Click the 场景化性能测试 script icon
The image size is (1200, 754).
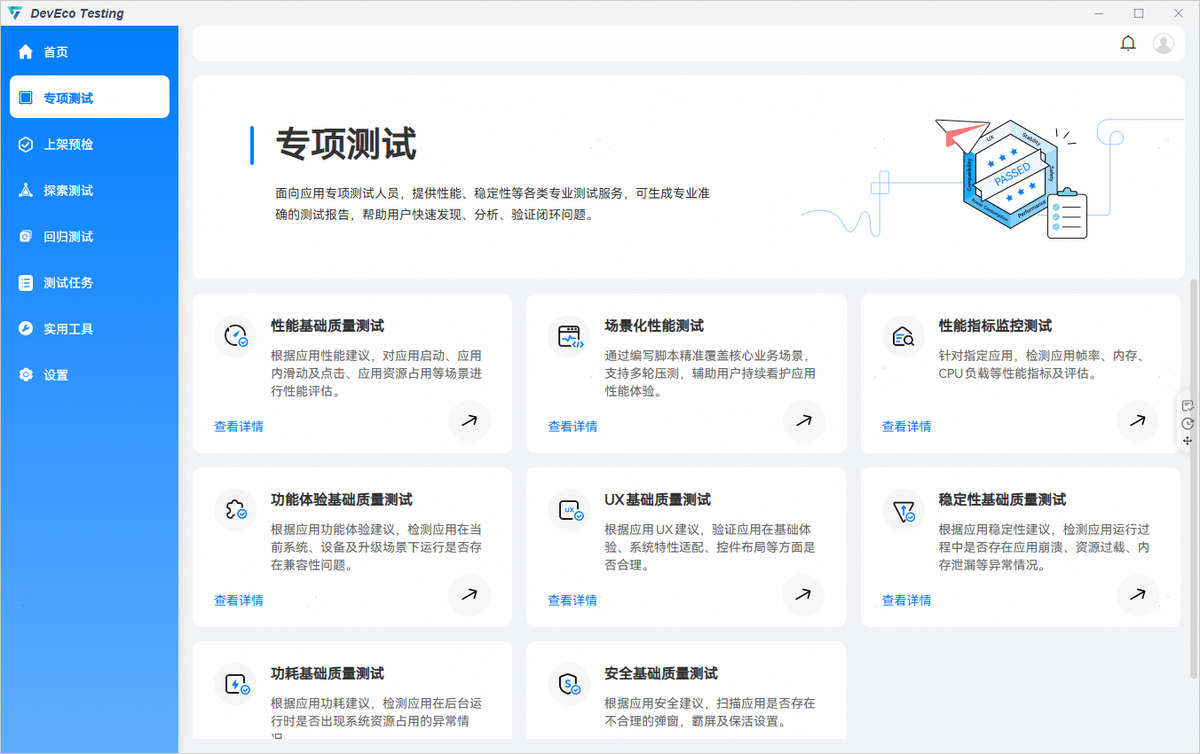click(570, 337)
